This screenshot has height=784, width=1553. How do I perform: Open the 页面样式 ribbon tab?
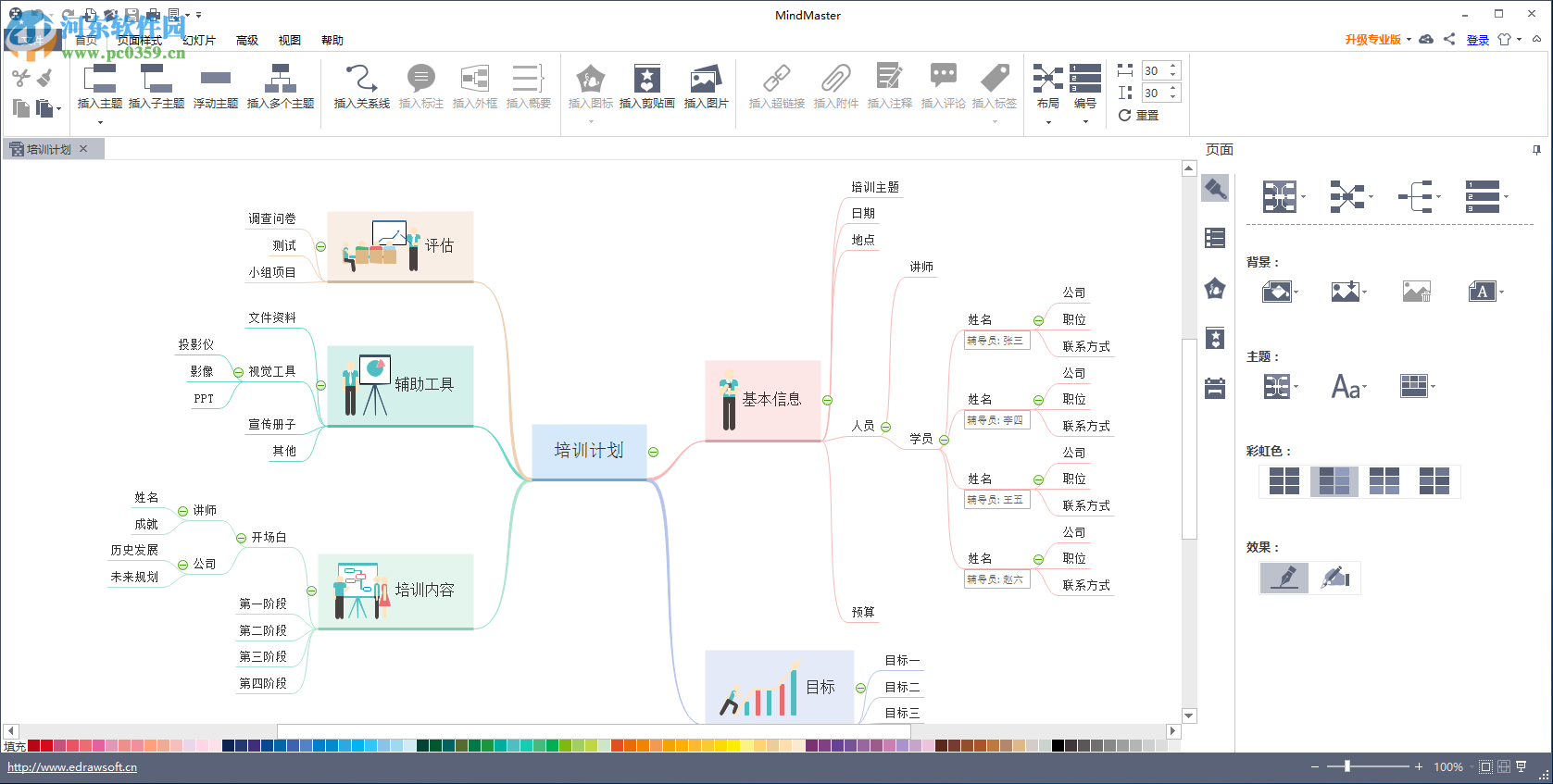point(139,41)
